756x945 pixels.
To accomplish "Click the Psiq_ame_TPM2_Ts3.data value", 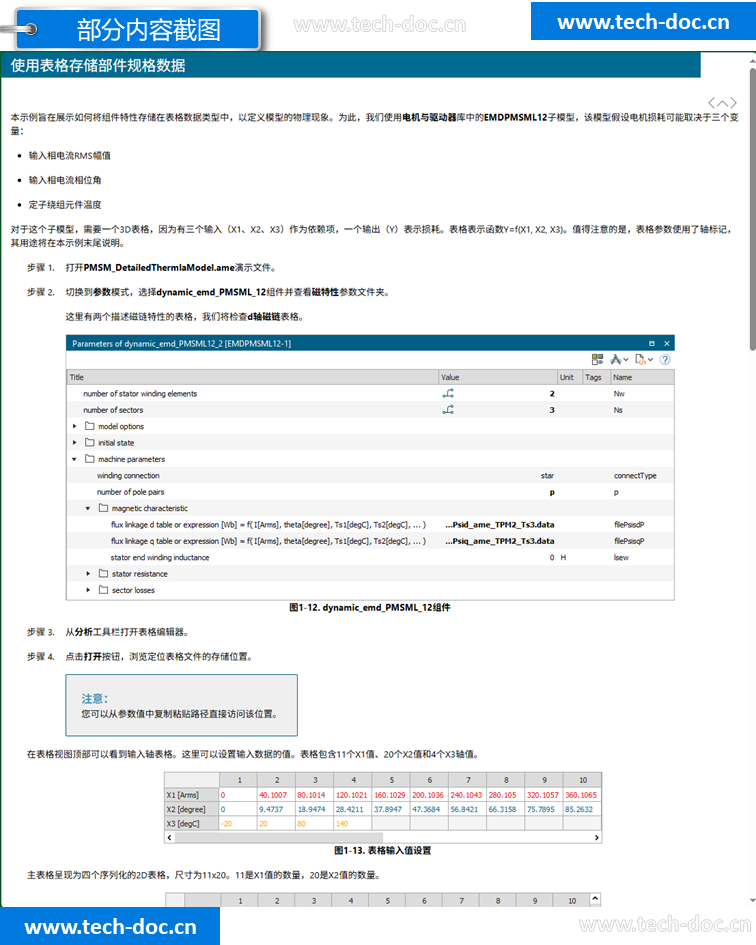I will (x=500, y=541).
